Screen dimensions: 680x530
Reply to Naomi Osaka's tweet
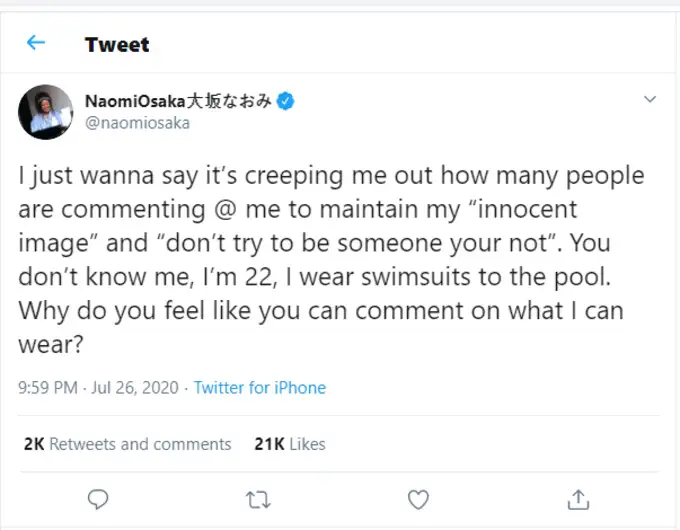click(97, 498)
